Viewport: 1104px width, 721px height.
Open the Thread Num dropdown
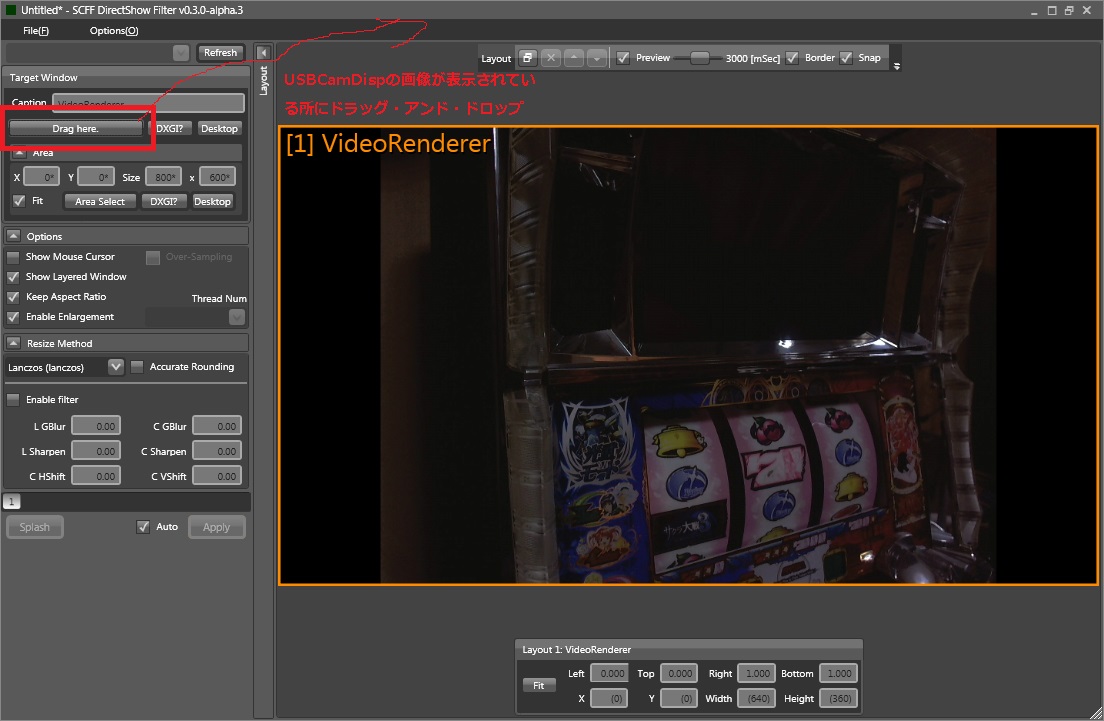(237, 318)
